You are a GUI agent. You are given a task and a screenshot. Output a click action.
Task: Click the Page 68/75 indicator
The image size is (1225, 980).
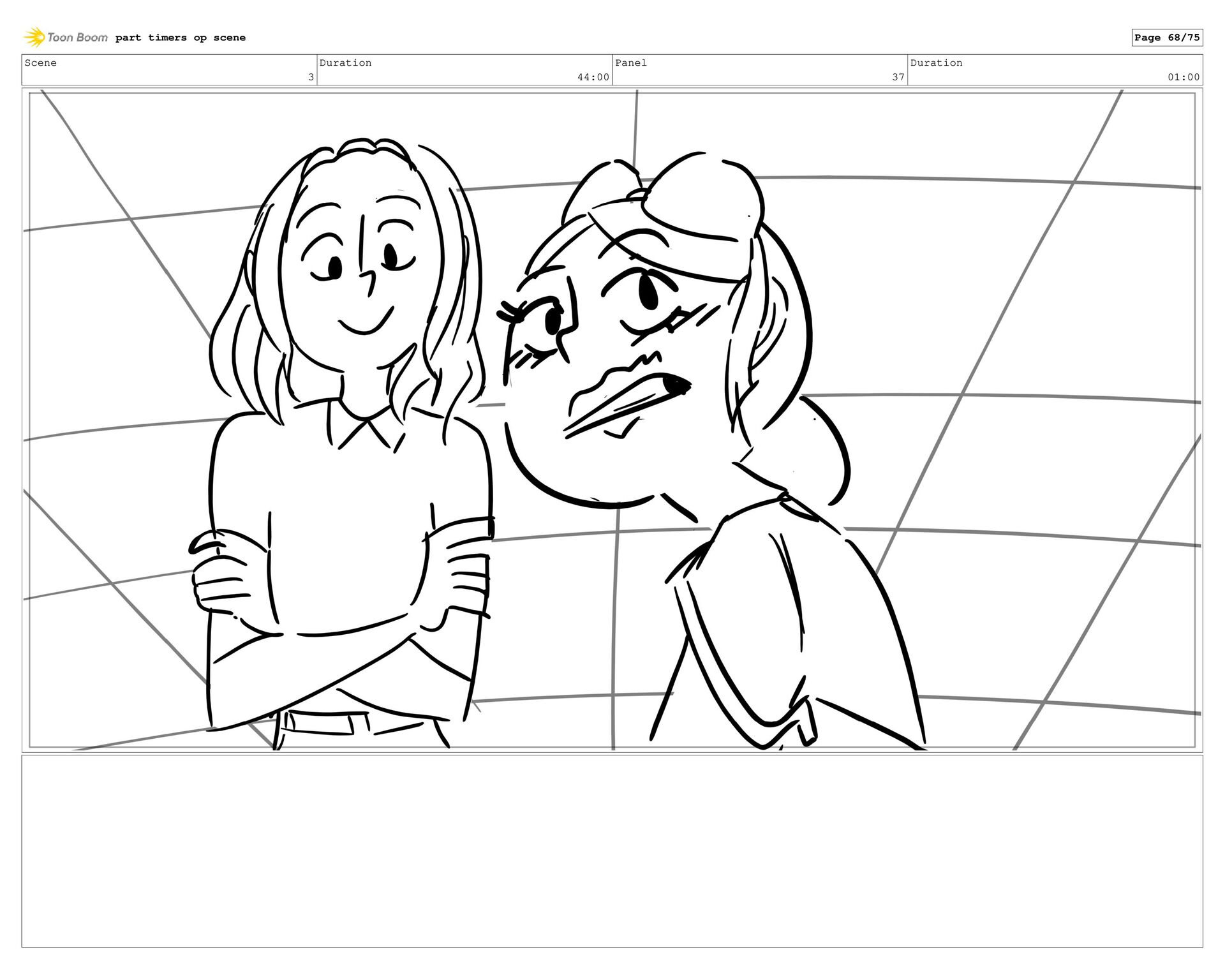click(x=1167, y=38)
